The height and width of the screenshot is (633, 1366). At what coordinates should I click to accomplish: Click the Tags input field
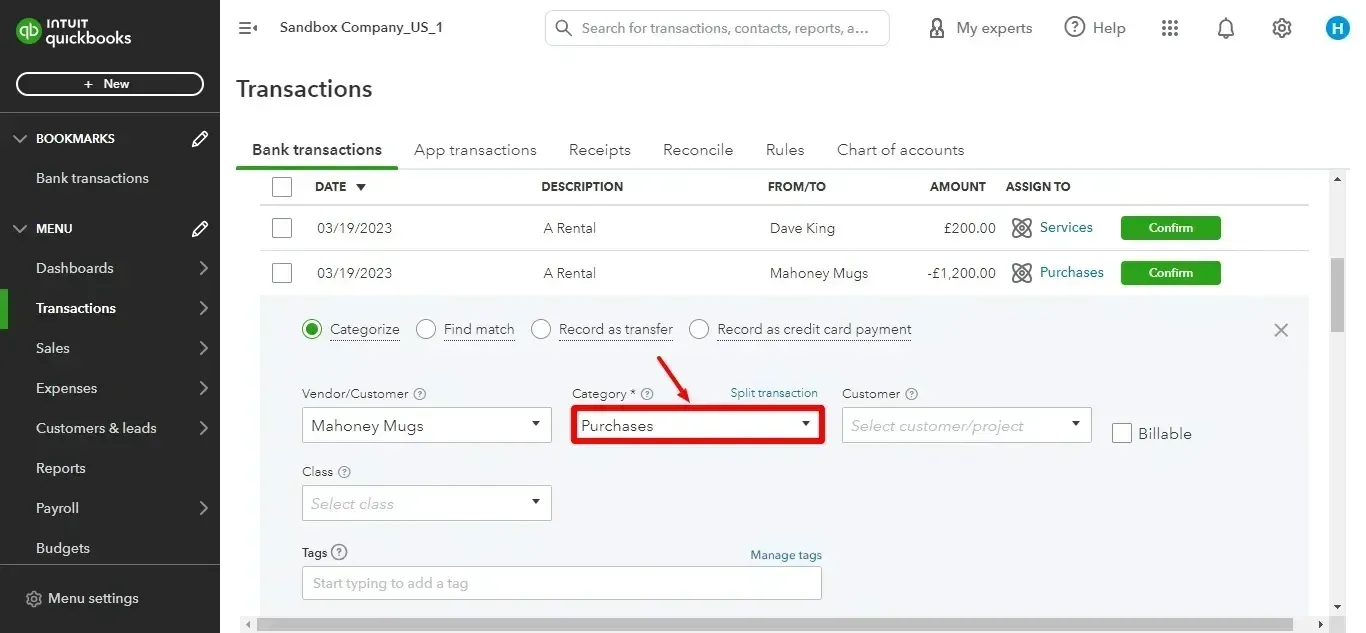click(x=562, y=583)
